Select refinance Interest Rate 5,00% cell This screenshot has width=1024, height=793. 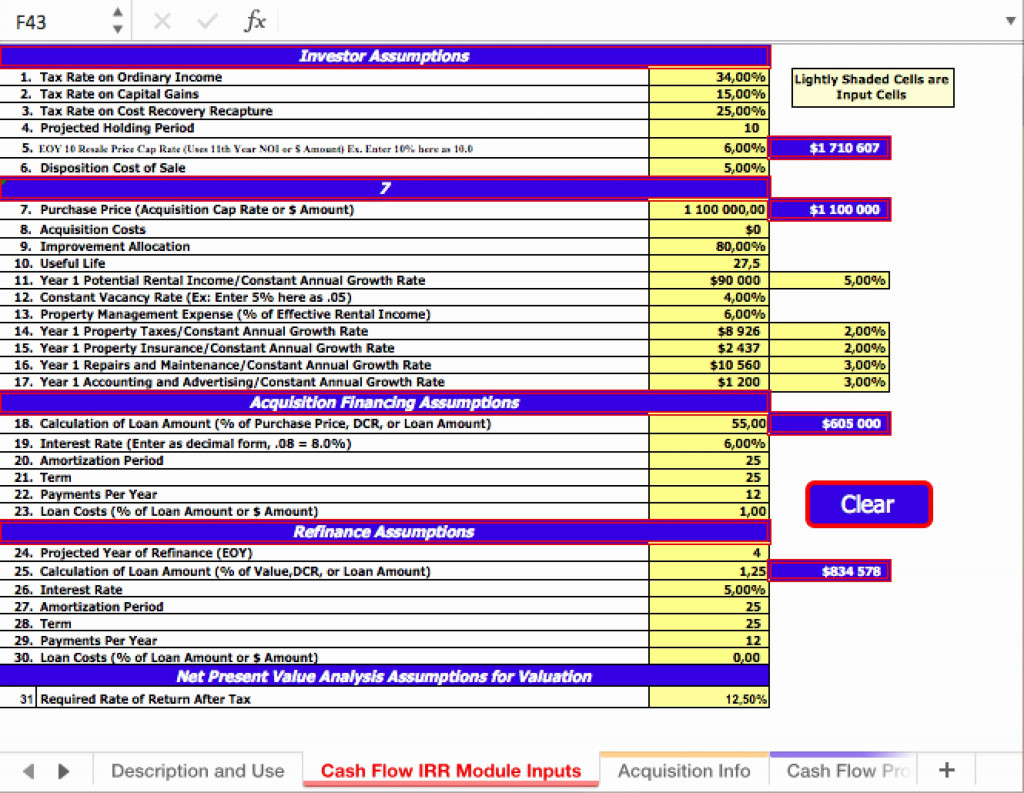point(709,590)
